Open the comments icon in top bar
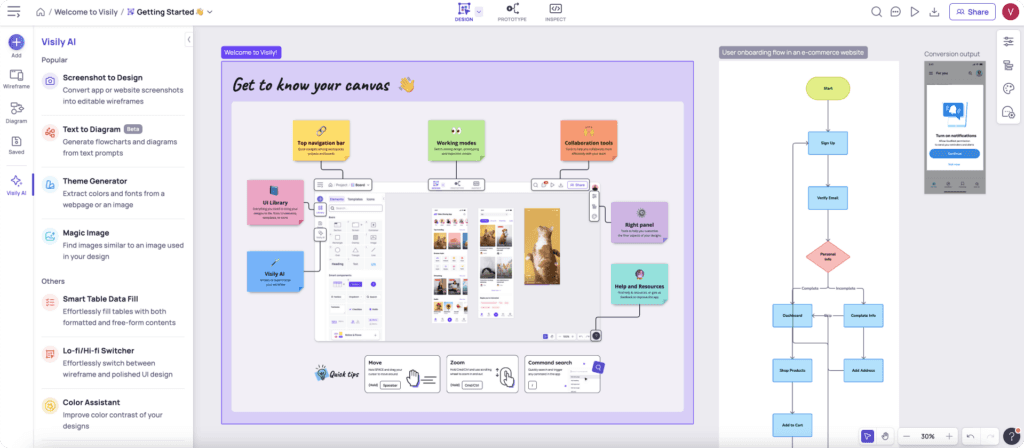This screenshot has height=448, width=1024. pyautogui.click(x=896, y=12)
